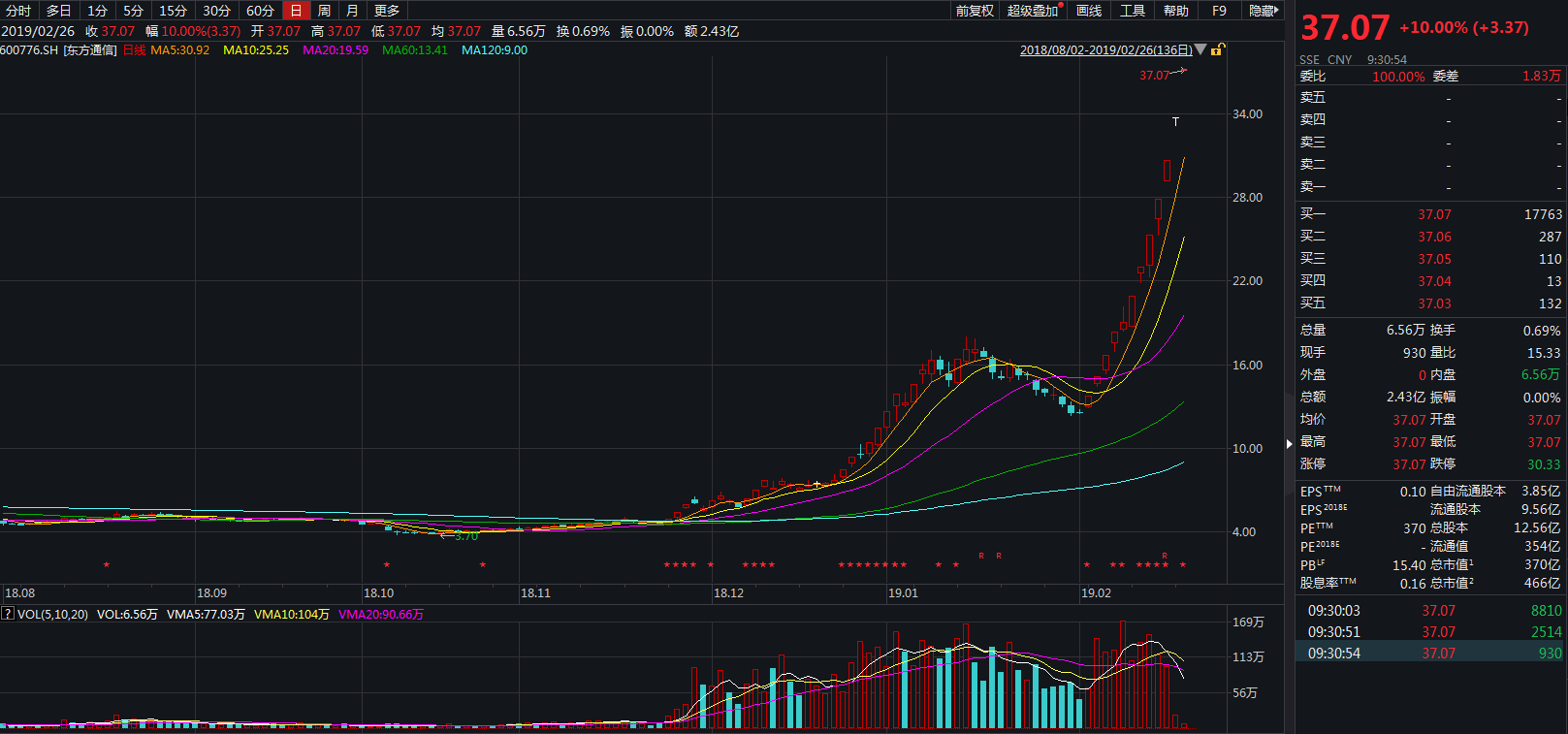The width and height of the screenshot is (1568, 734).
Task: Open the 工具 tools menu
Action: (1133, 11)
